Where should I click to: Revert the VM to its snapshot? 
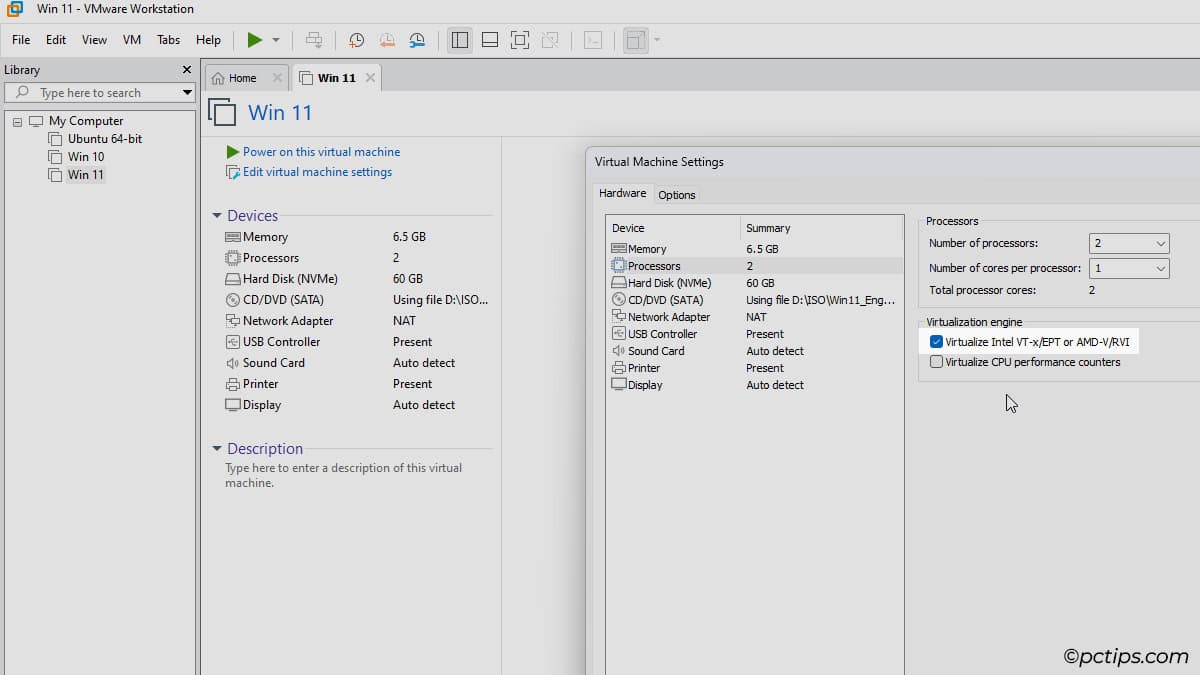point(387,40)
